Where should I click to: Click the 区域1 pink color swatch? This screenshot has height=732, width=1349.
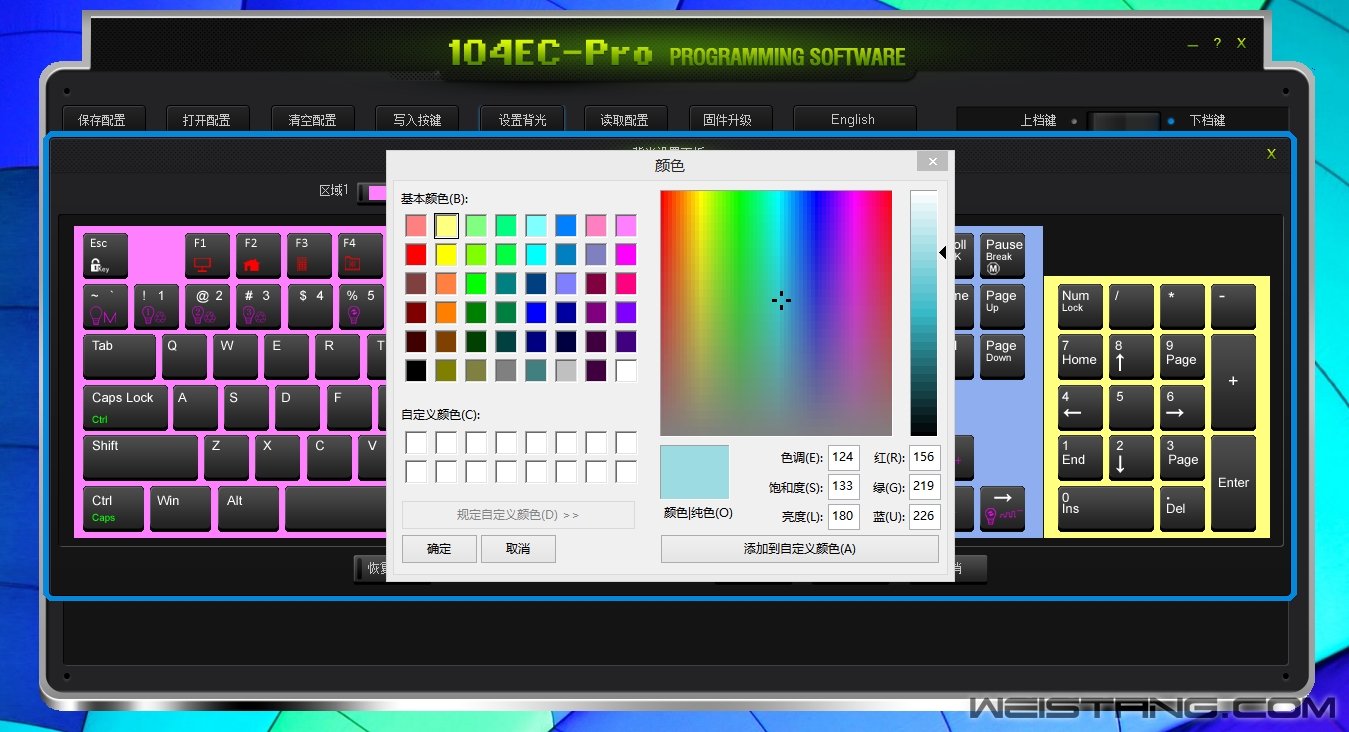(376, 192)
